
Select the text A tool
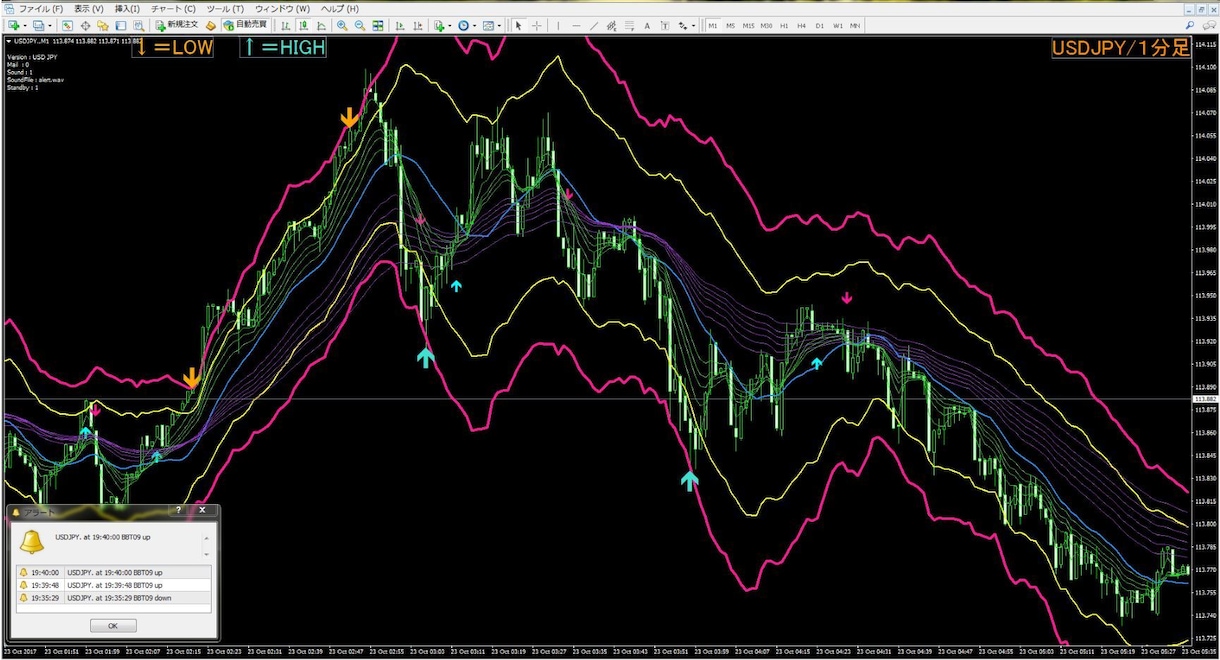coord(647,25)
